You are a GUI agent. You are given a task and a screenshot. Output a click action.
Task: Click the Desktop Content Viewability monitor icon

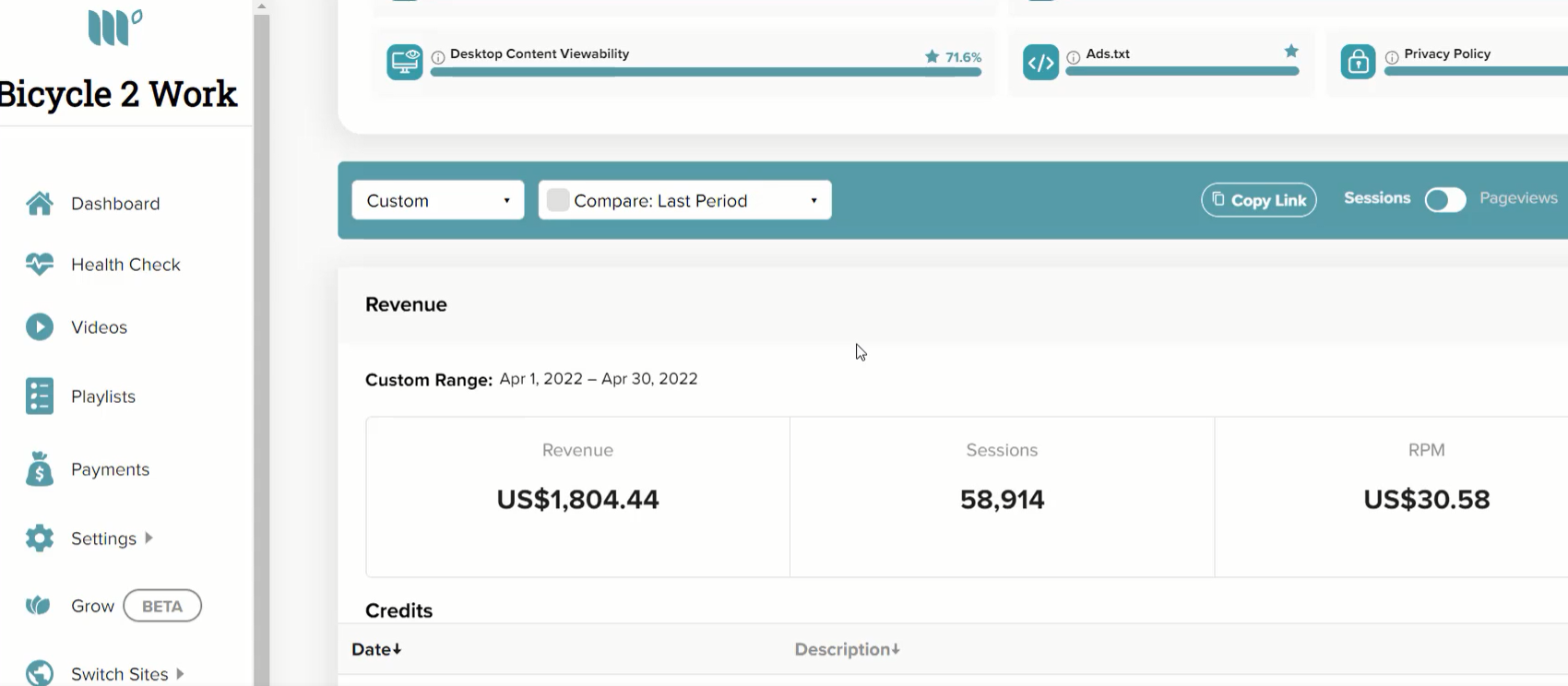[405, 62]
